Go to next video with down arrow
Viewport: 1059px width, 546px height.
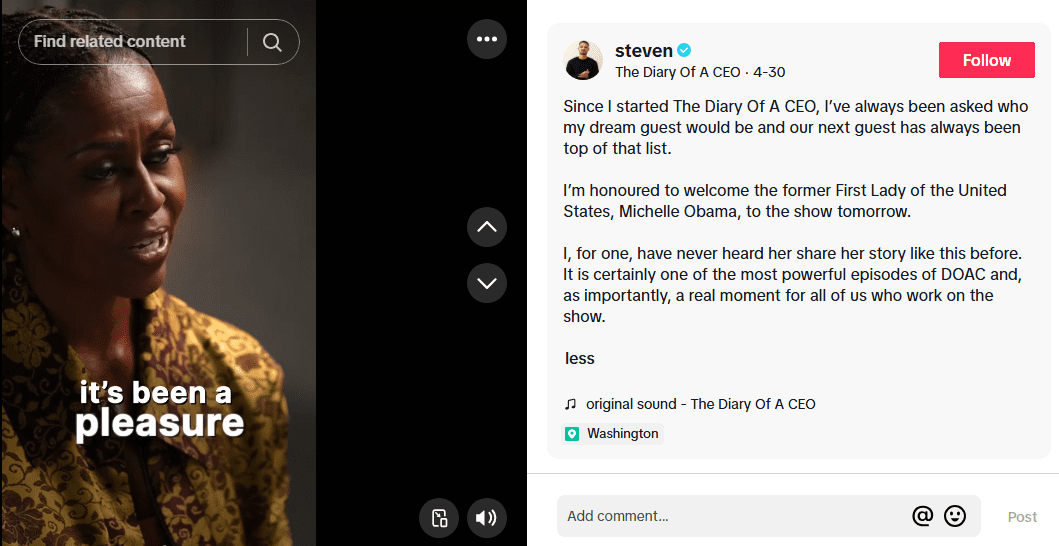pyautogui.click(x=487, y=283)
